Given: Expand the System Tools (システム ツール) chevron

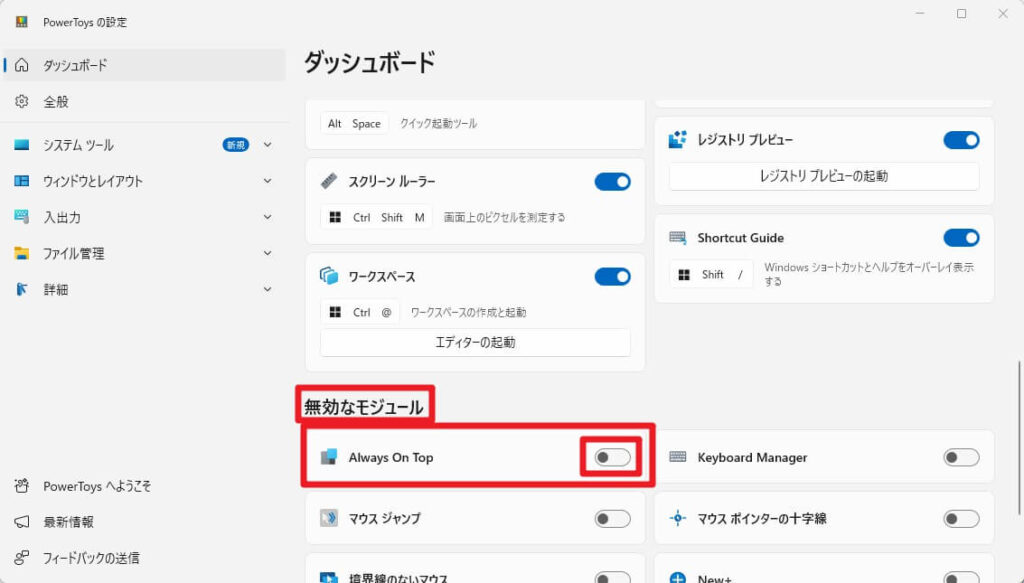Looking at the screenshot, I should click(x=267, y=145).
